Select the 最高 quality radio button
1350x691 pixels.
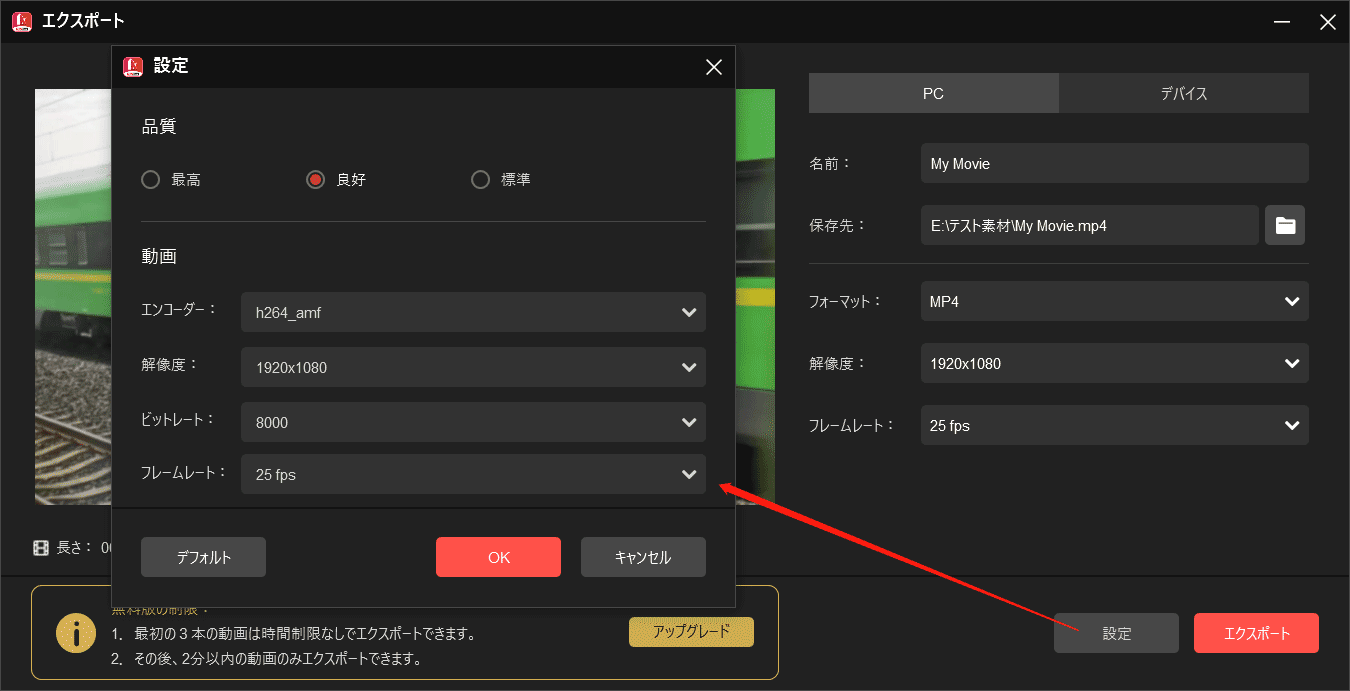pyautogui.click(x=150, y=179)
